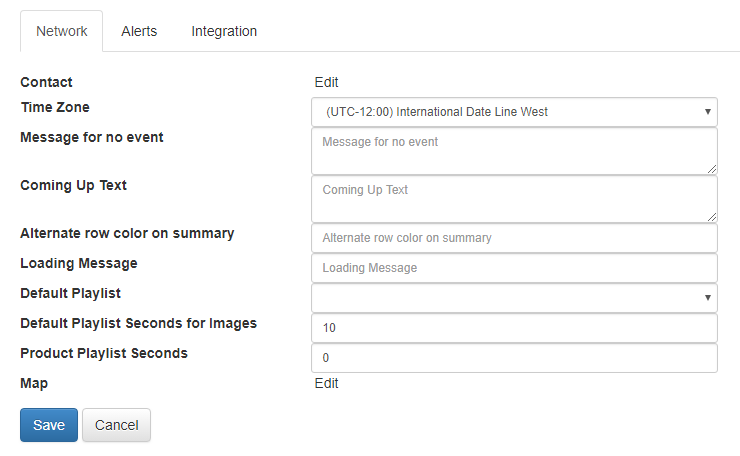740x456 pixels.
Task: Expand the Default Playlist dropdown
Action: [x=514, y=297]
